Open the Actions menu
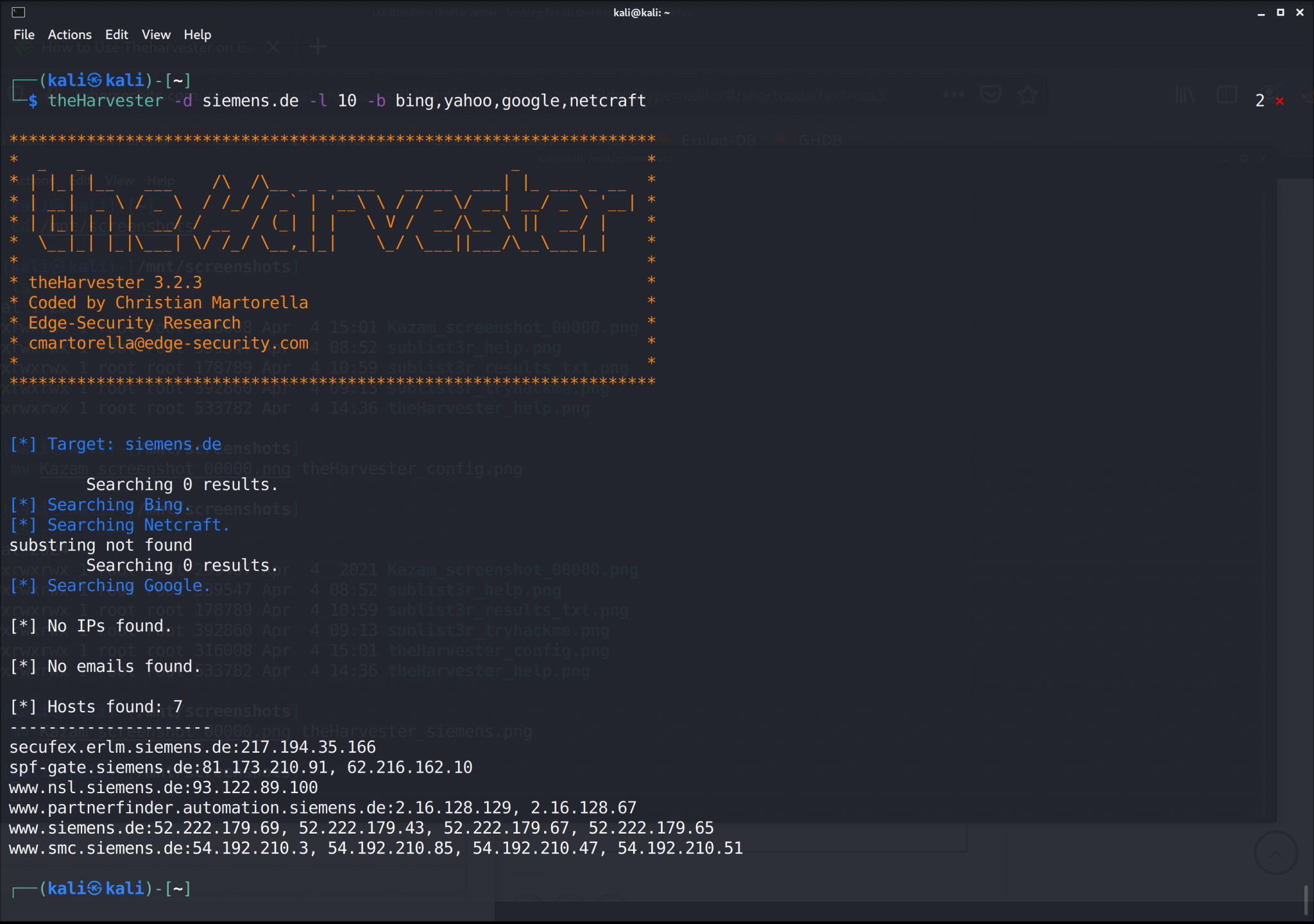Screen dimensions: 1314x924 69,35
